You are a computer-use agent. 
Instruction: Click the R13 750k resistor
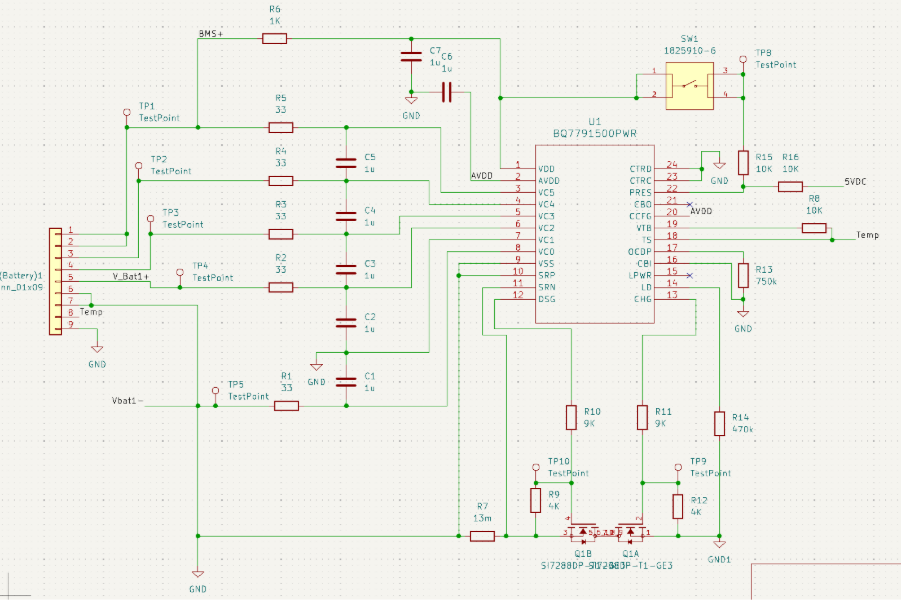[x=742, y=276]
